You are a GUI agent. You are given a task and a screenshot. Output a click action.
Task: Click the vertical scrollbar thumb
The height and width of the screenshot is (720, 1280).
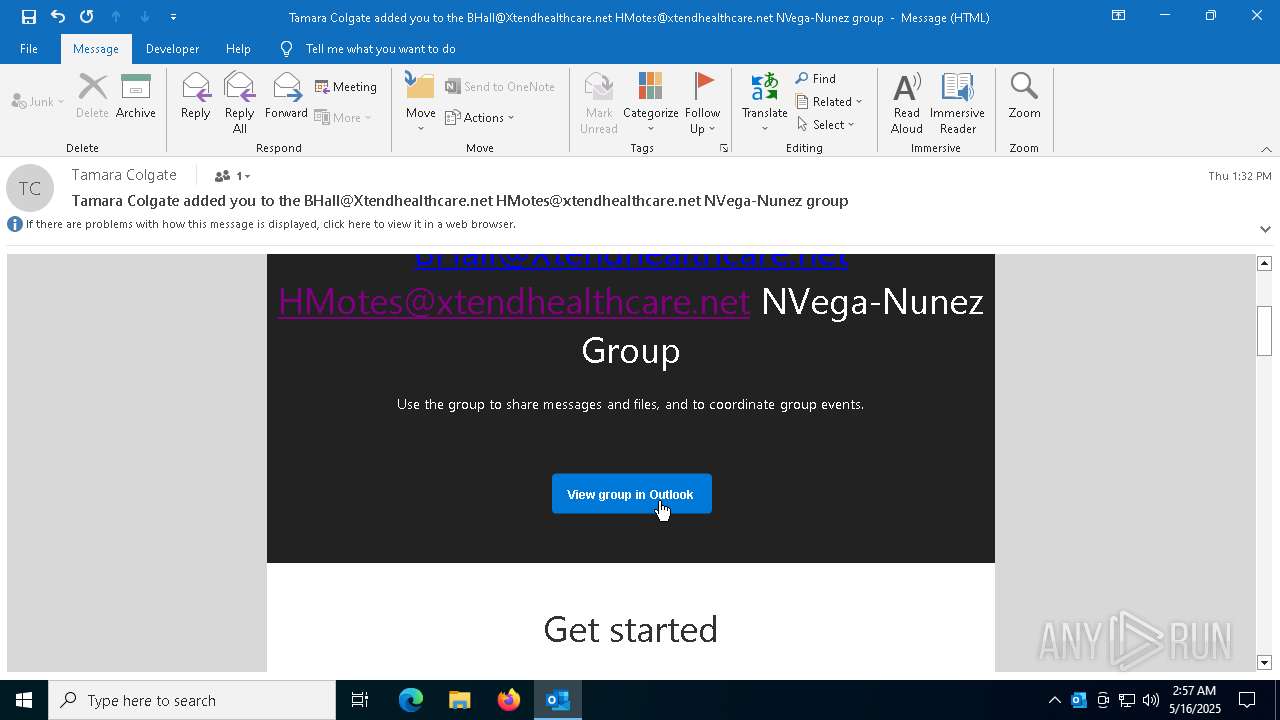[x=1264, y=330]
